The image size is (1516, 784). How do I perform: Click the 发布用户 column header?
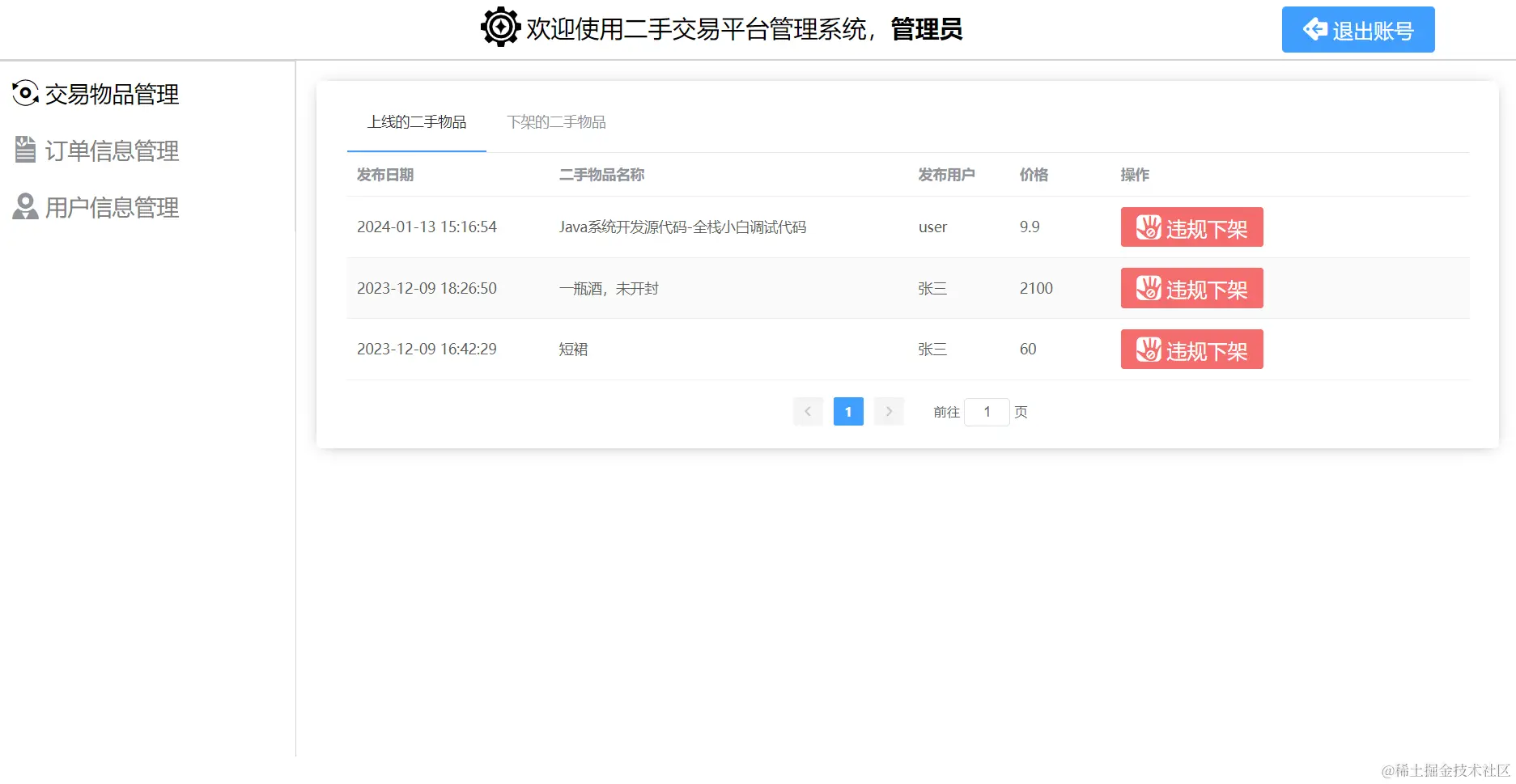coord(946,175)
